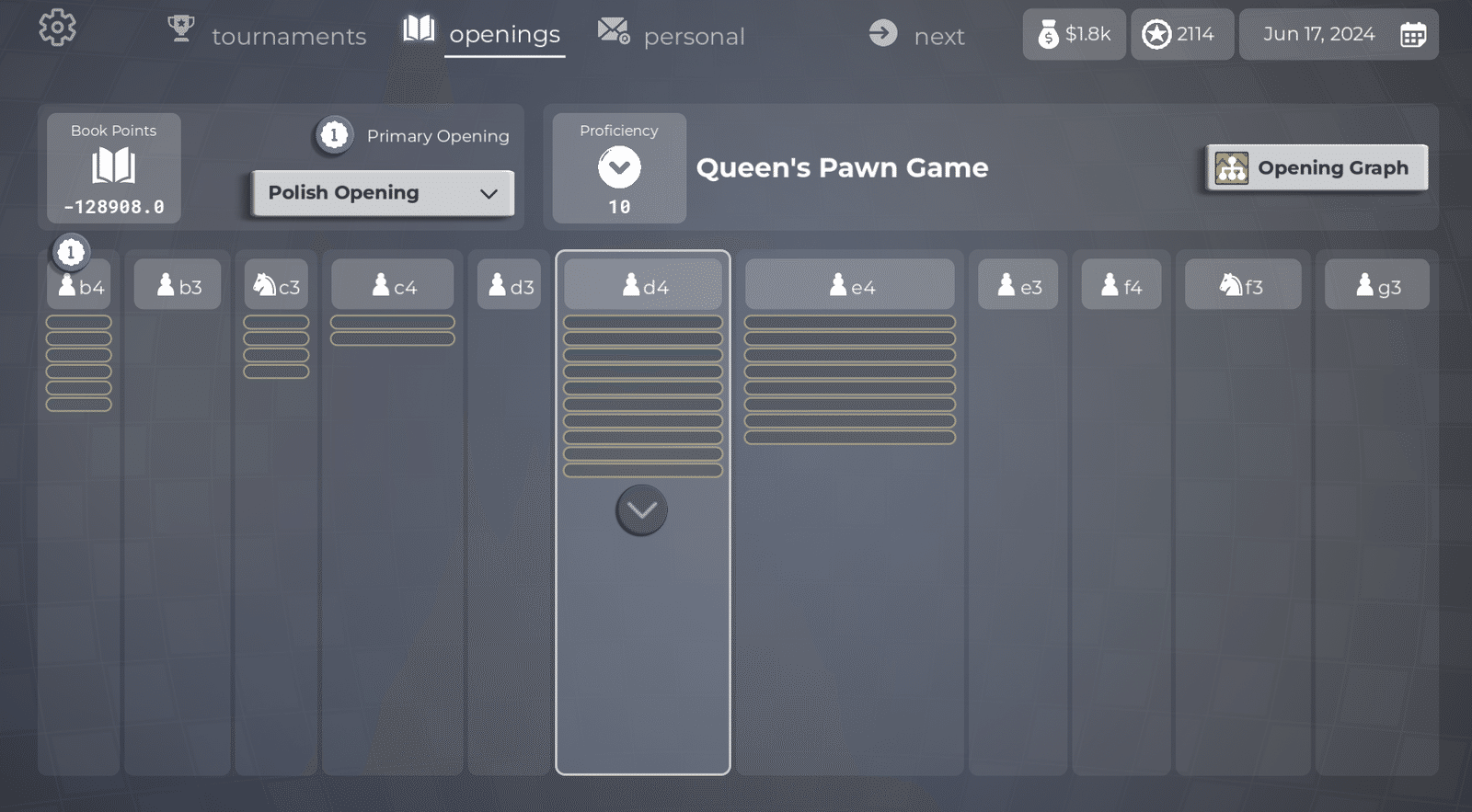Click the proficiency value 10
This screenshot has height=812, width=1472.
619,207
